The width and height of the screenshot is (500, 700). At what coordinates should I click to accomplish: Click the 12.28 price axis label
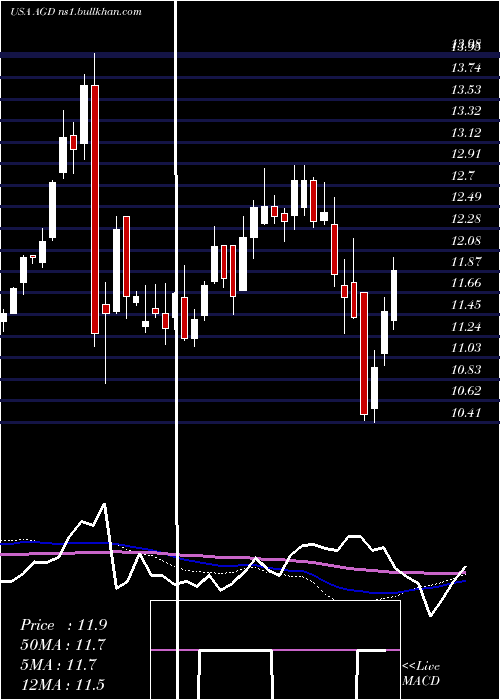pos(467,219)
